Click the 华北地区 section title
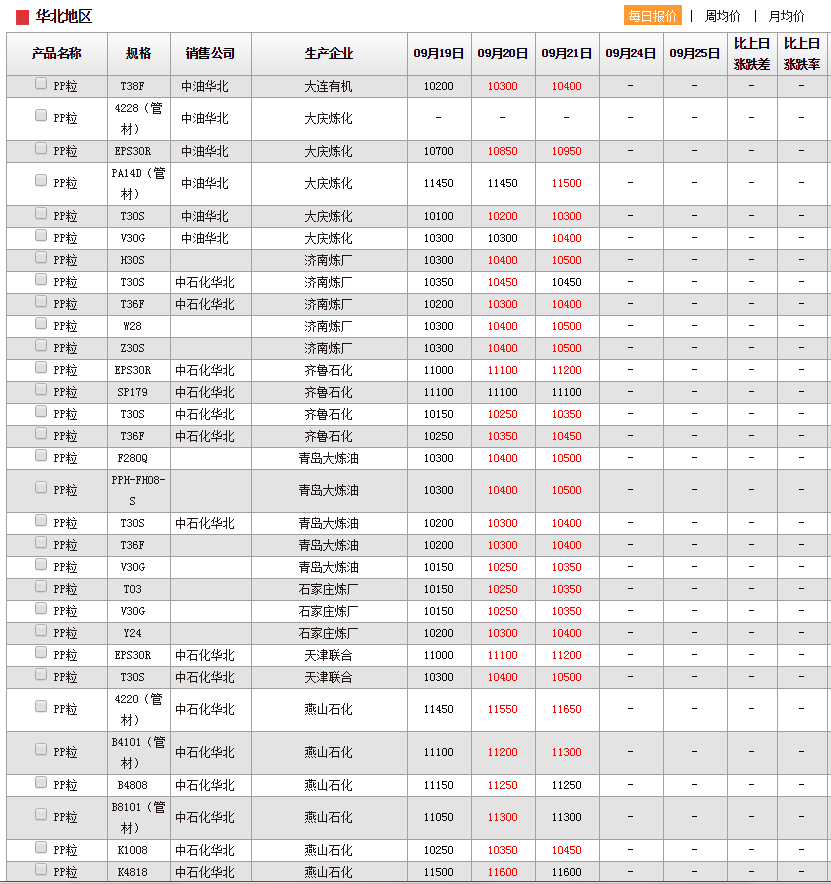831x884 pixels. tap(64, 16)
